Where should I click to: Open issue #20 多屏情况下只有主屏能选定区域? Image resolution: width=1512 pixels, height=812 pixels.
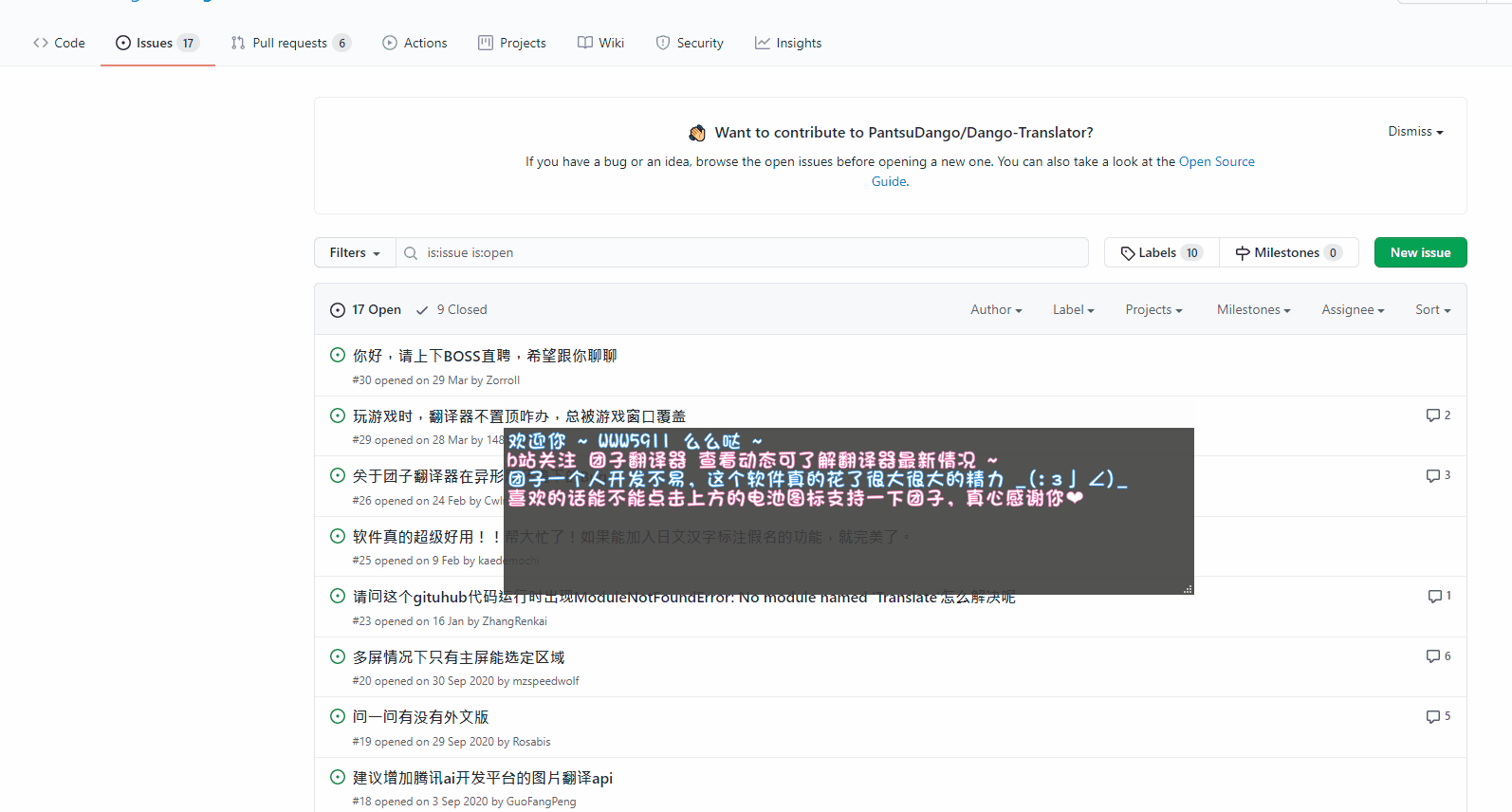pyautogui.click(x=458, y=657)
